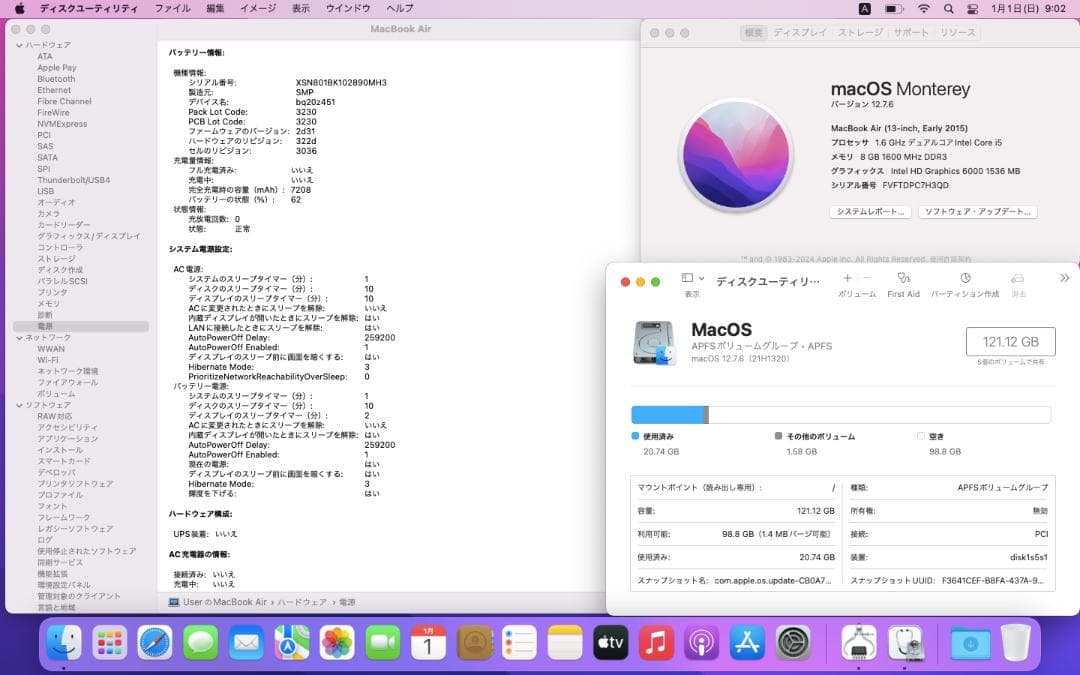The width and height of the screenshot is (1080, 675).
Task: Launch FaceTime from the Dock
Action: click(x=382, y=643)
